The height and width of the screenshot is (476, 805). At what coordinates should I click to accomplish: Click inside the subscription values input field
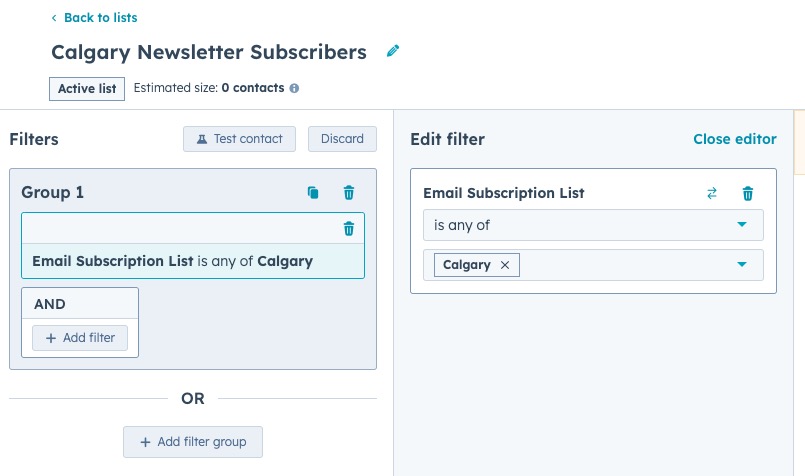click(620, 265)
